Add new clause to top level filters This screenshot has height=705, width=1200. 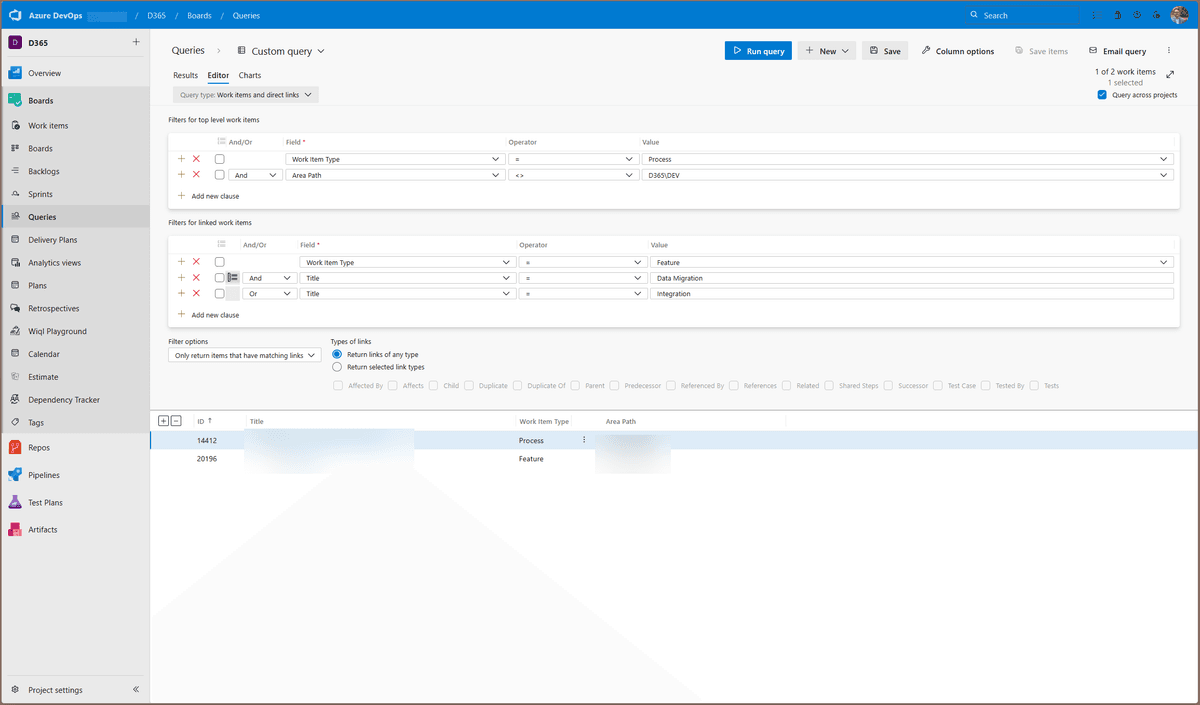208,196
